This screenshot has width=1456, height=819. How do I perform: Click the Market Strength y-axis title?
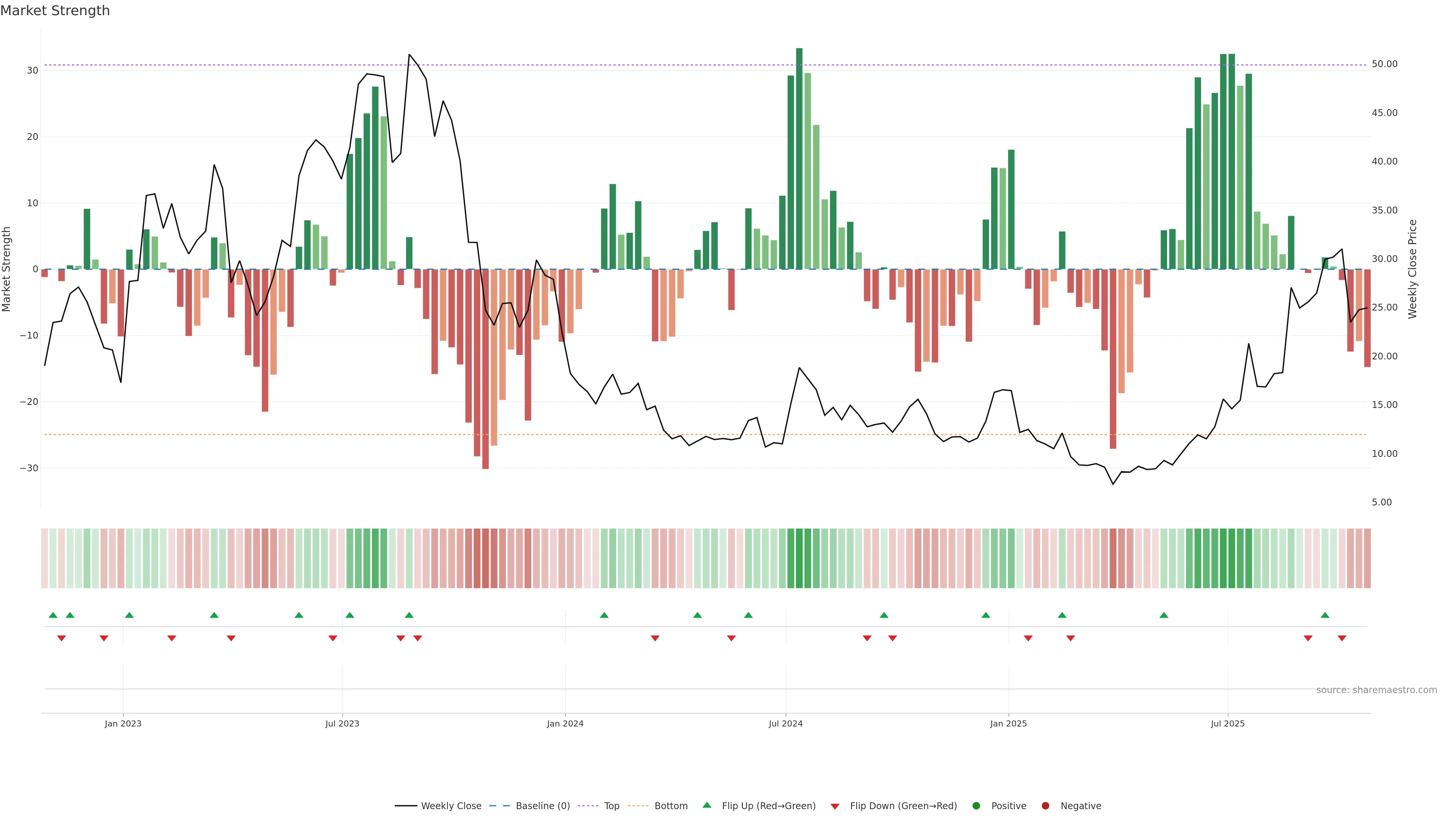(7, 269)
